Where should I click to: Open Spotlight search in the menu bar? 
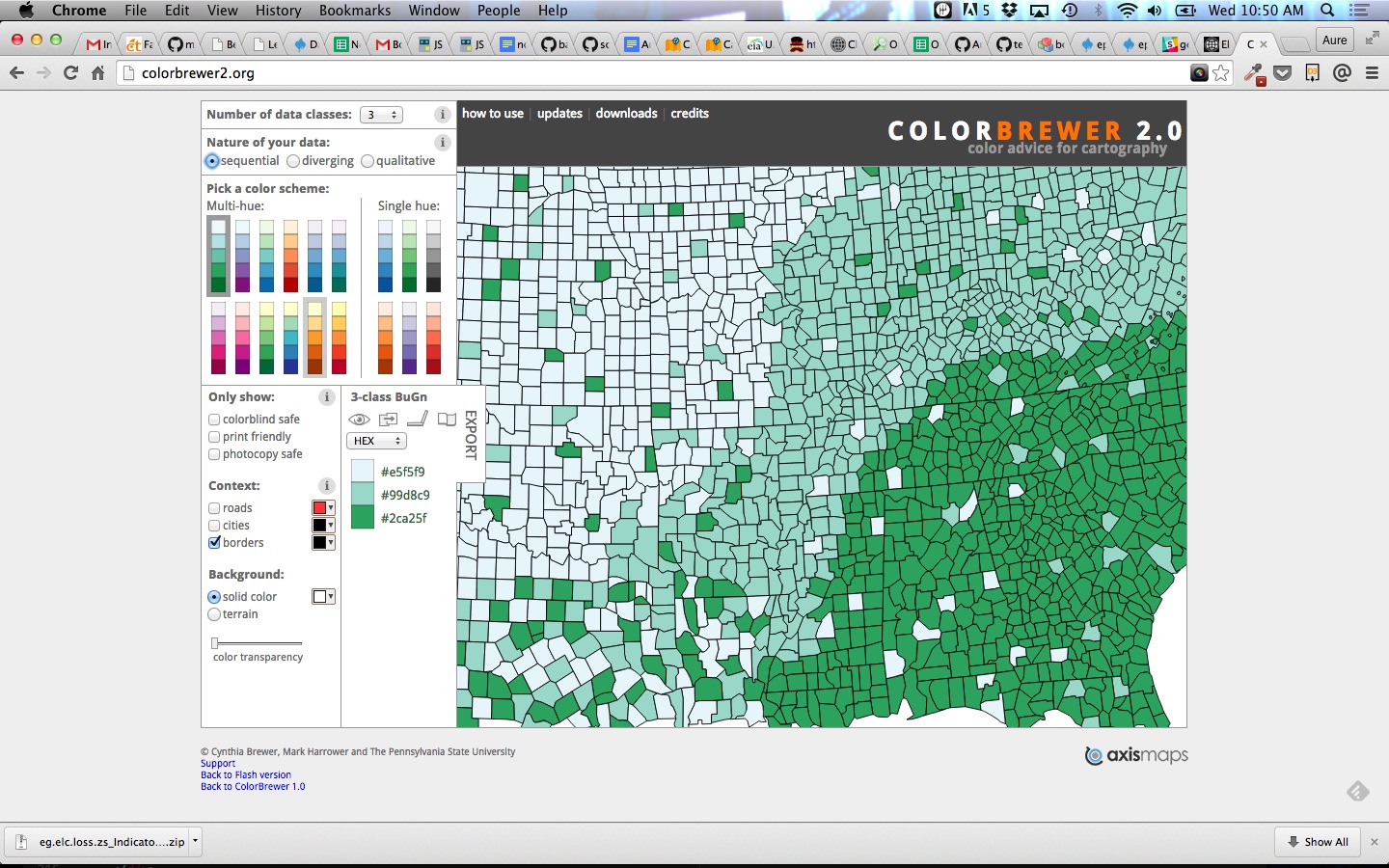click(x=1327, y=11)
